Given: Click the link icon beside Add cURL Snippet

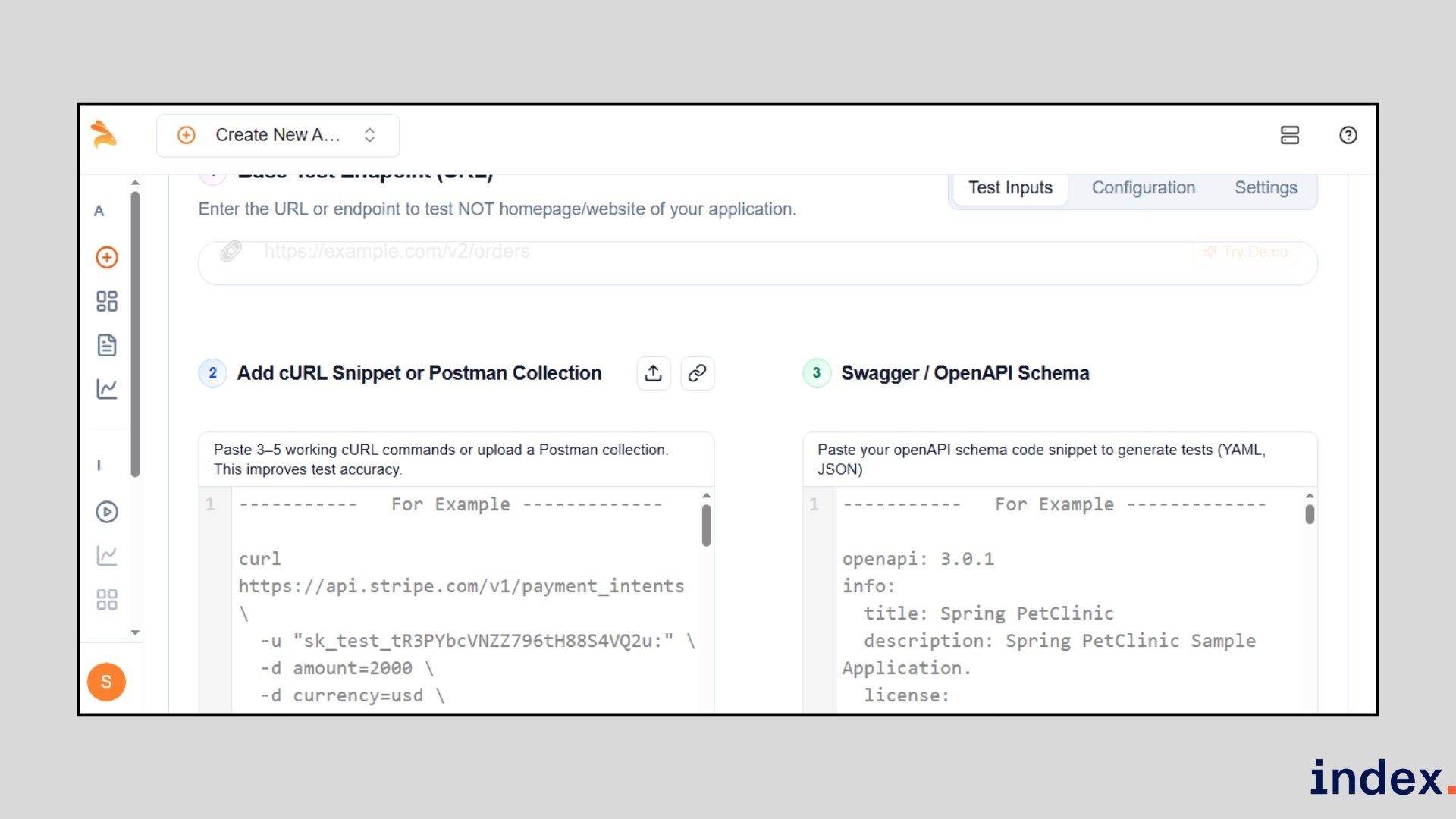Looking at the screenshot, I should [697, 373].
